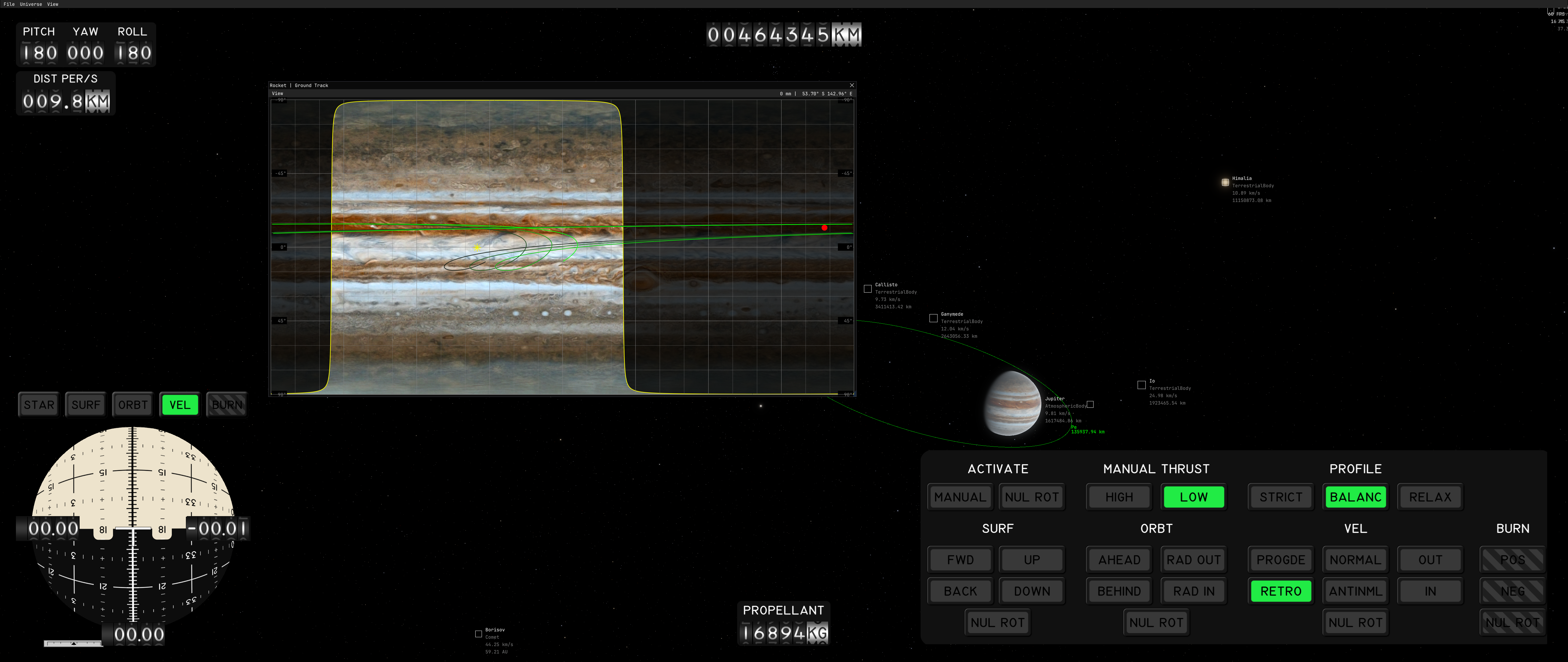This screenshot has height=662, width=1568.
Task: Activate MANUAL control mode
Action: tap(960, 497)
